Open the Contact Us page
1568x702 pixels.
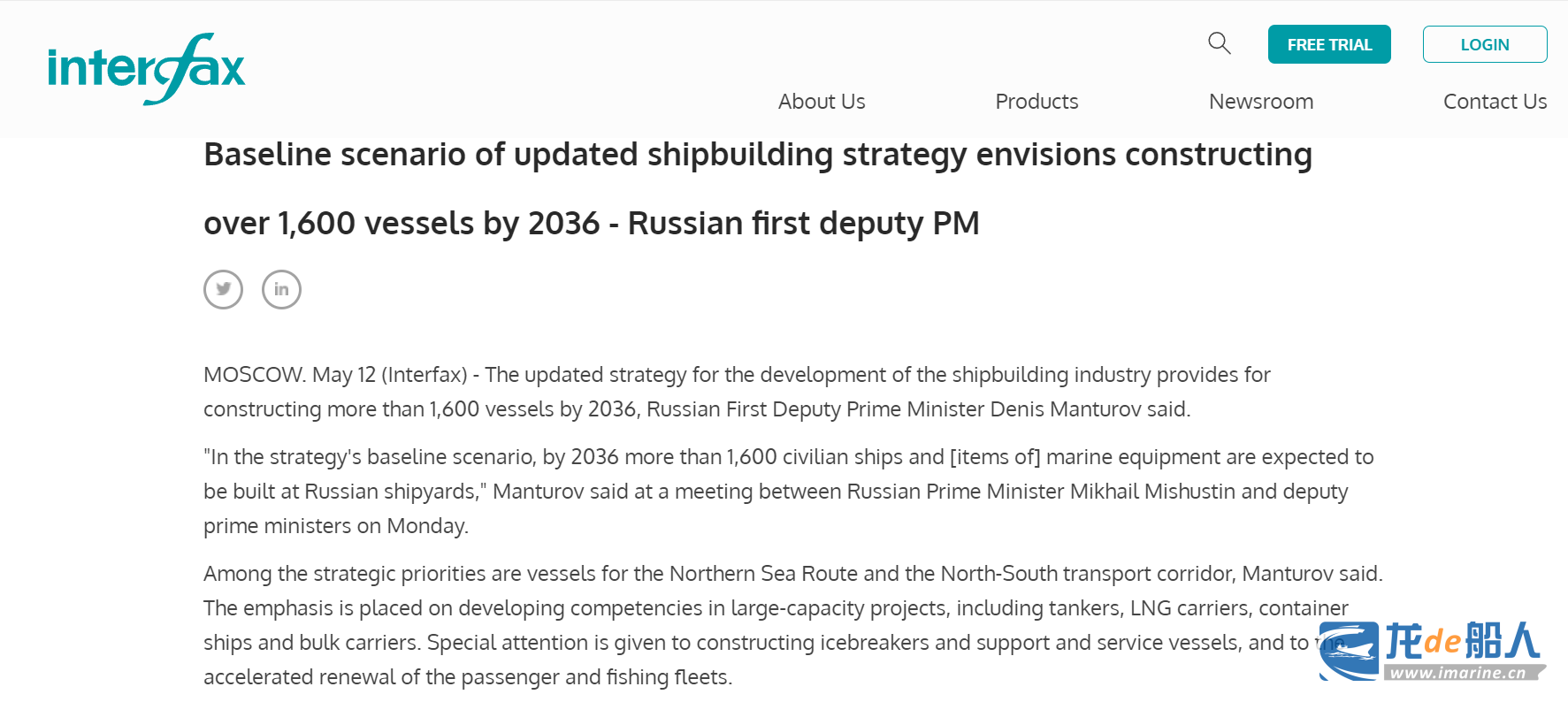(x=1495, y=102)
